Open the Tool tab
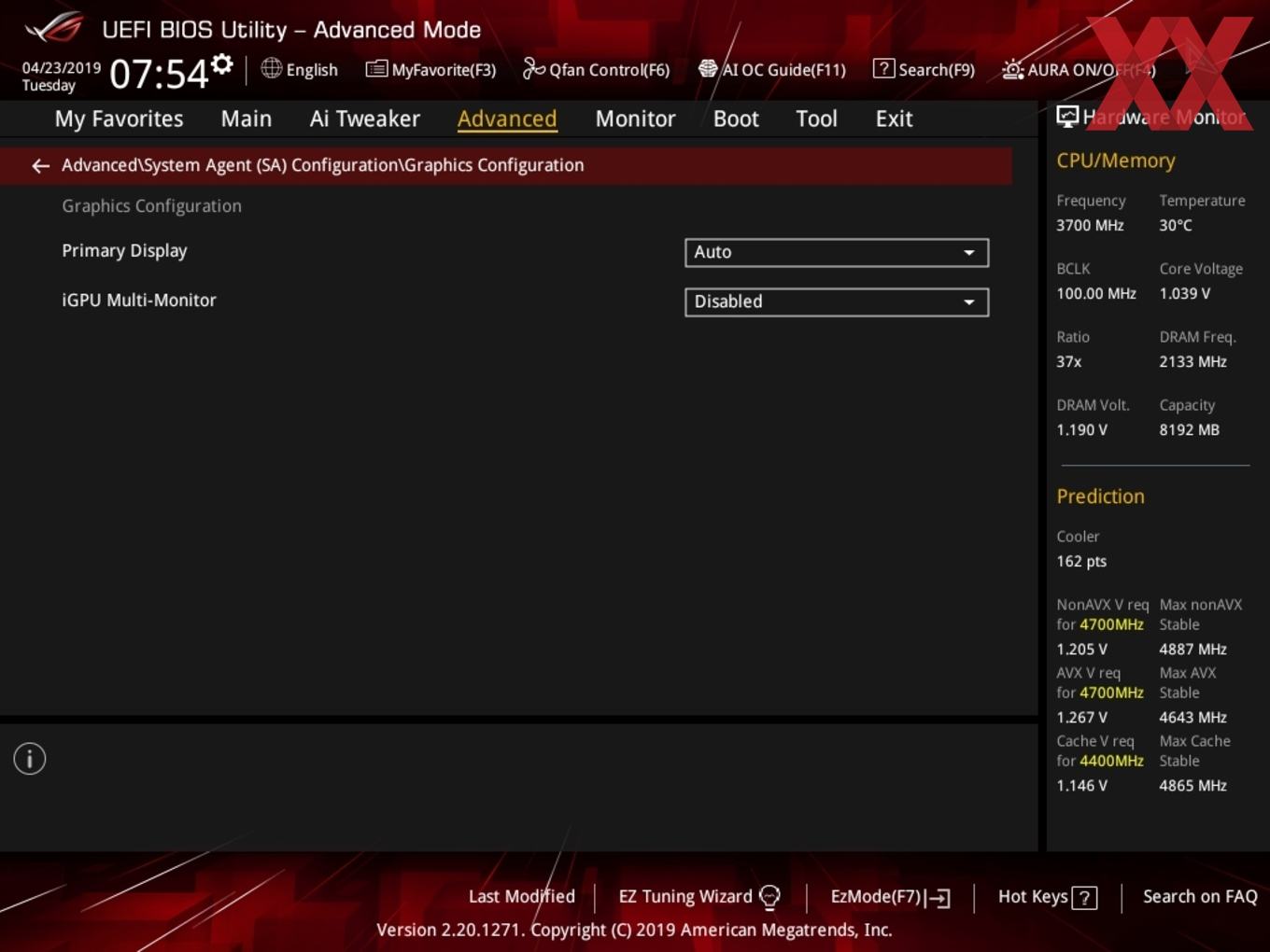 tap(816, 119)
